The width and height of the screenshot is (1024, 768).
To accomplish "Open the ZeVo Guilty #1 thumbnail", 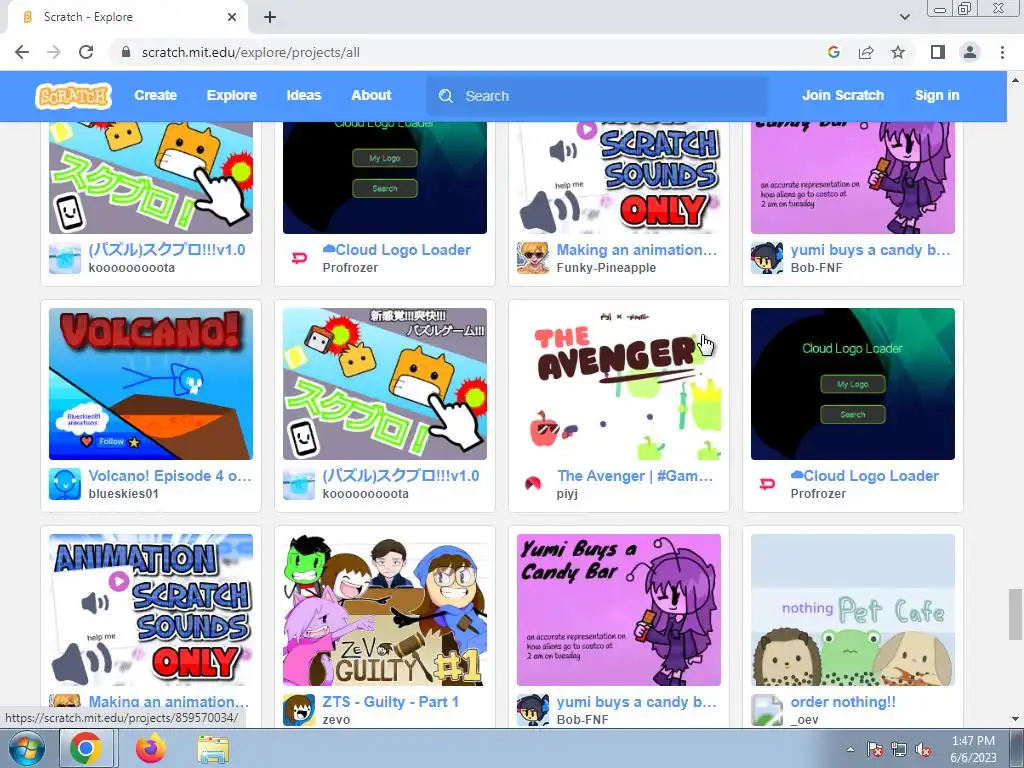I will pyautogui.click(x=385, y=610).
